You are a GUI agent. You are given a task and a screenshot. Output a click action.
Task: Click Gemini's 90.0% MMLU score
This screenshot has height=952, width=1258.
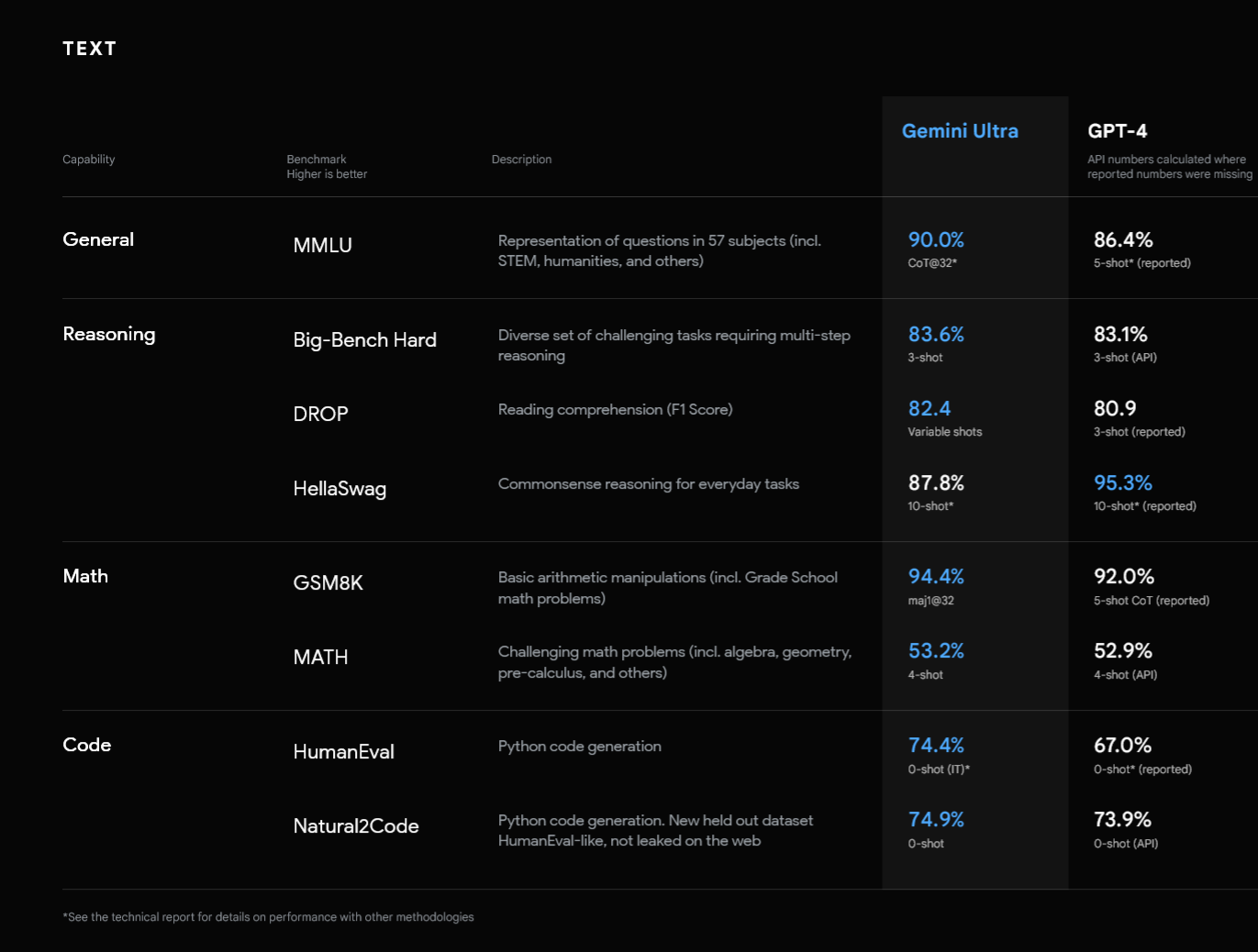click(x=936, y=239)
